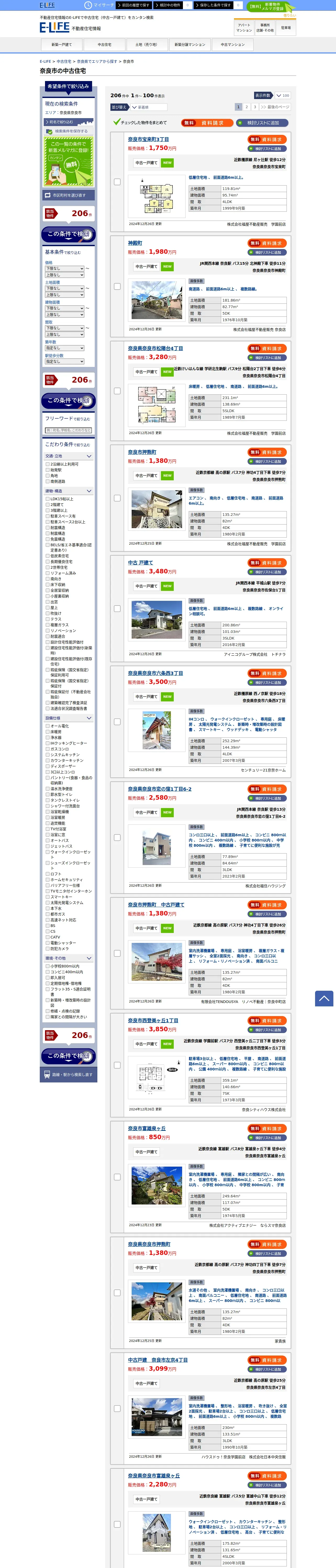Screen dimensions: 336x1568
Task: Click メルマガ登録 smartphone banner
Action: click(69, 161)
